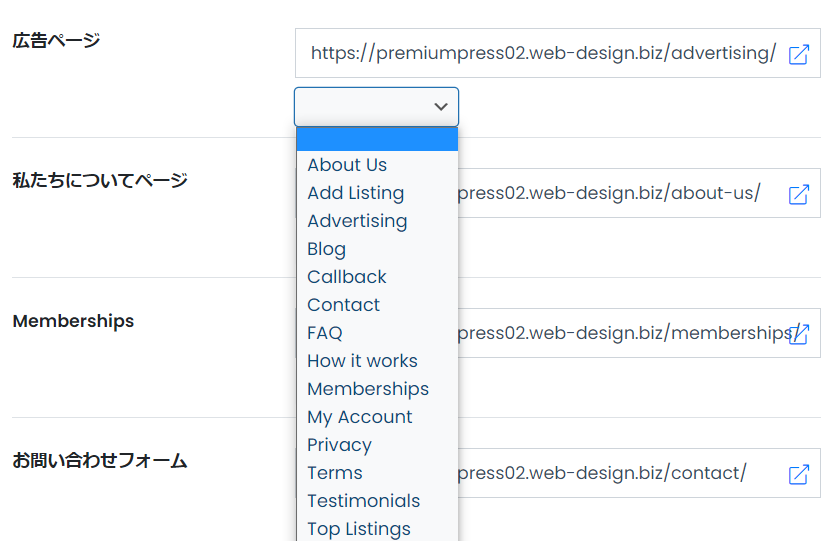Open about-us URL external link icon
Viewport: 835px width, 541px height.
coord(799,194)
